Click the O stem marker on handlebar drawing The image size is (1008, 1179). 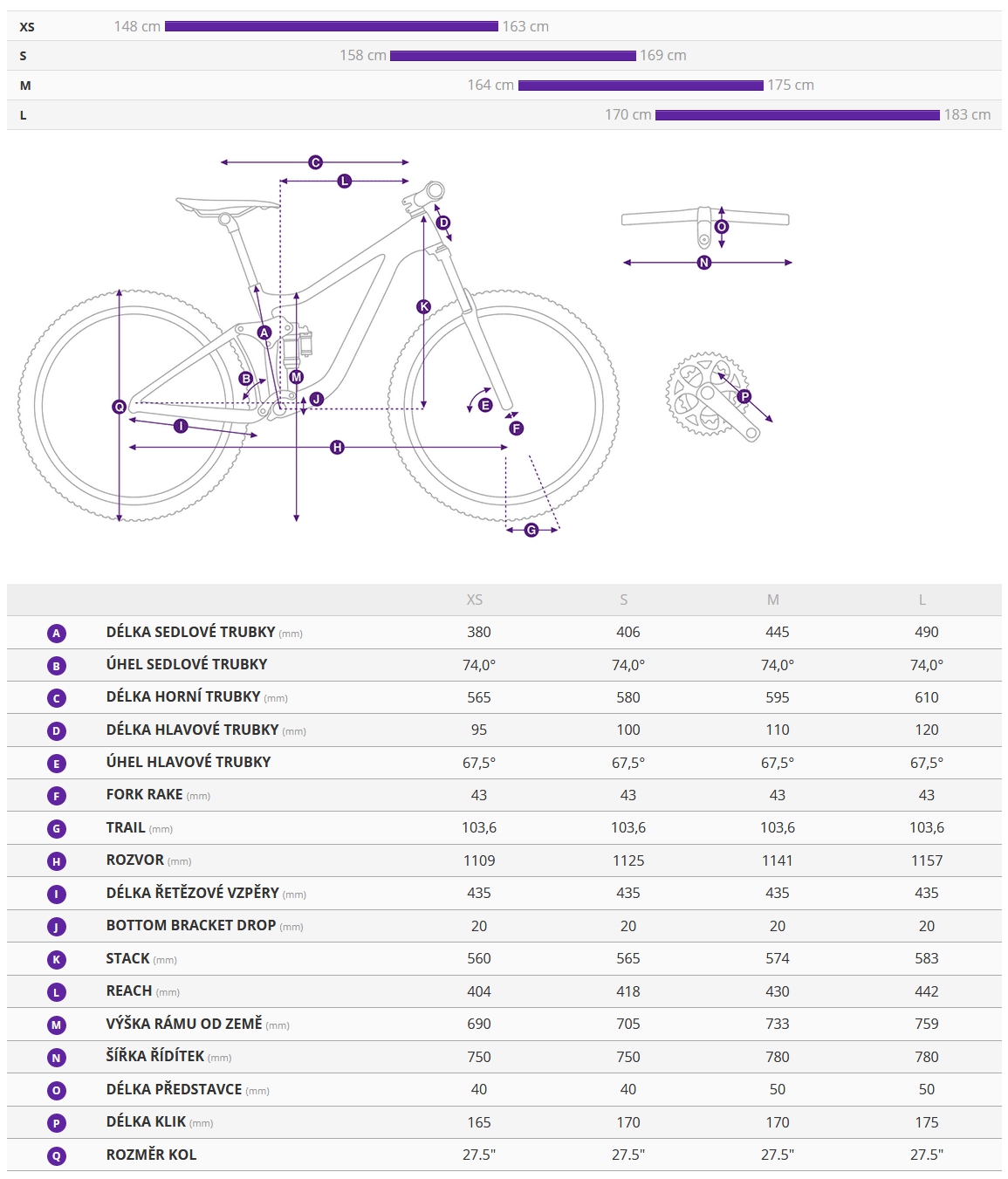(721, 227)
